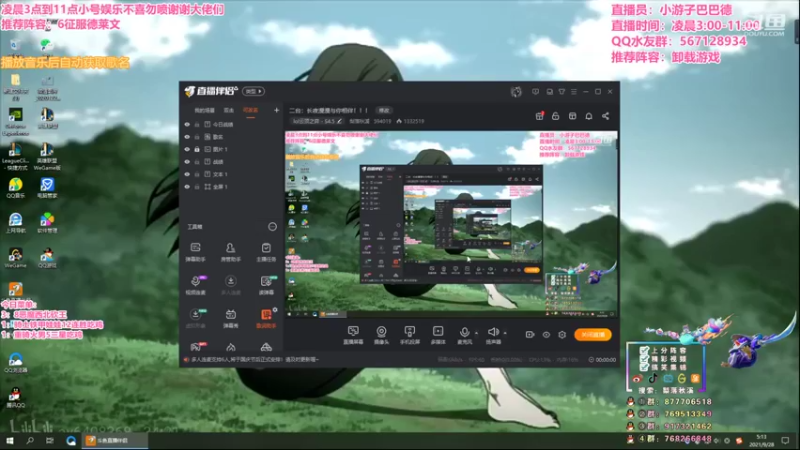Open the 读弹幕 tool
Screen dimensions: 800x450
click(x=266, y=285)
